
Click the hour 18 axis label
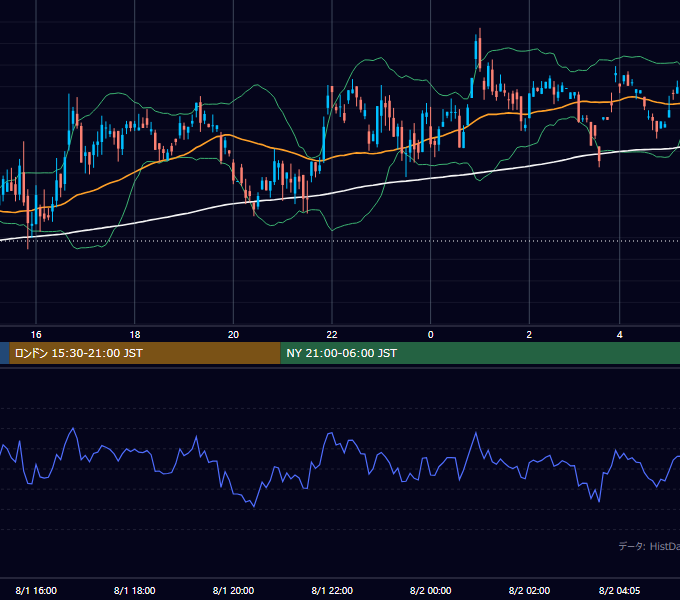click(x=135, y=335)
